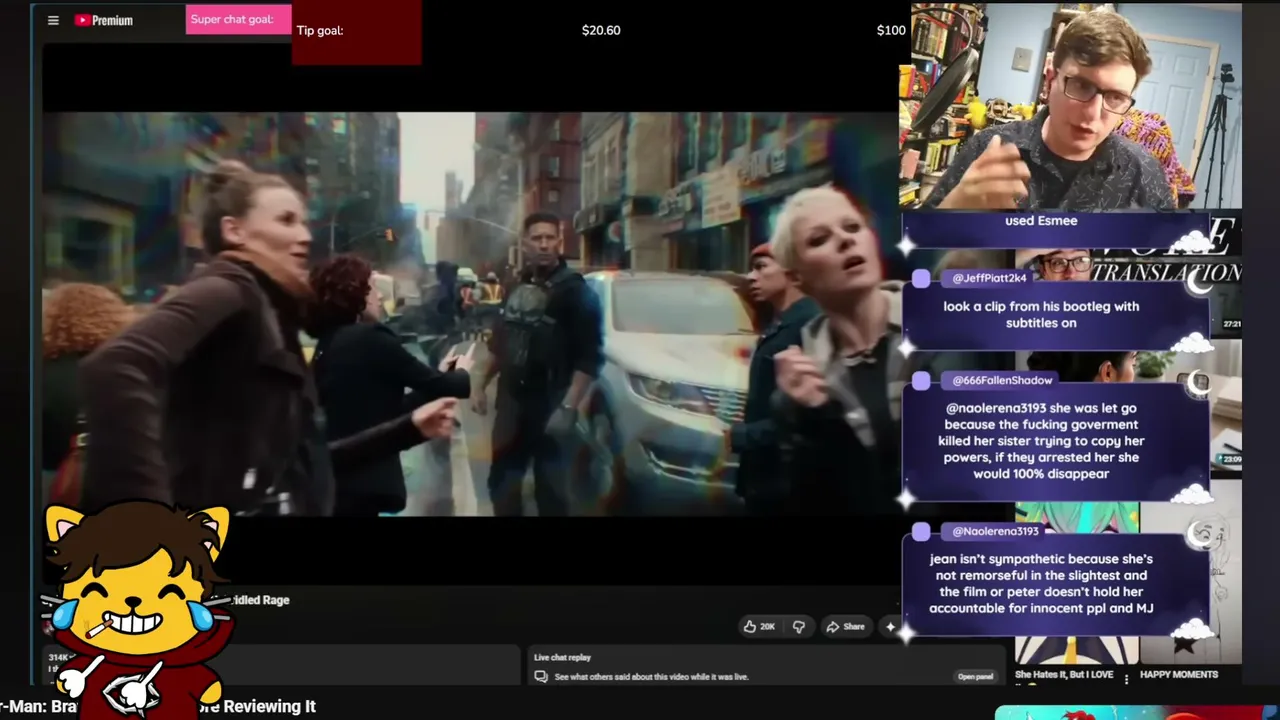This screenshot has height=720, width=1280.
Task: Click the sparkle icon beside Share
Action: tap(890, 627)
